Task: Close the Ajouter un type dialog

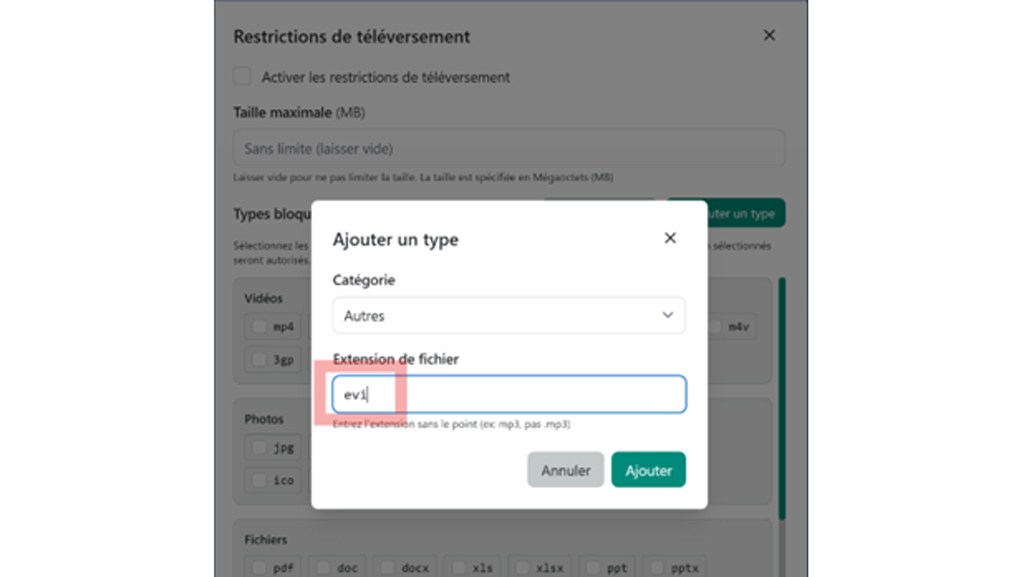Action: click(670, 238)
